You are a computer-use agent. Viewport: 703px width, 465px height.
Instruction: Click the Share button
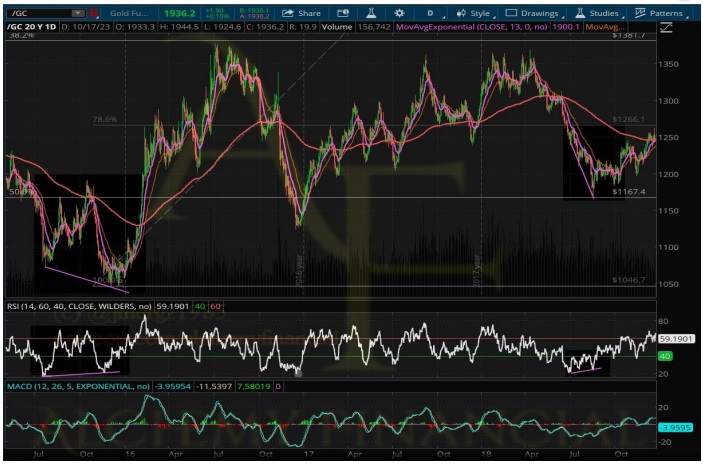click(x=301, y=13)
